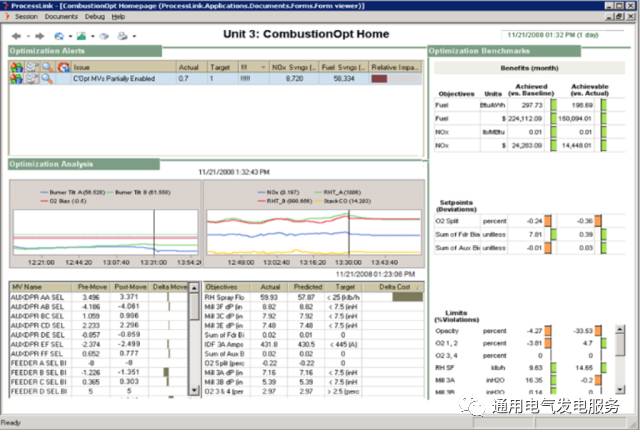Select Mill 3A dP objective row
Viewport: 640px width, 435px height.
point(313,372)
